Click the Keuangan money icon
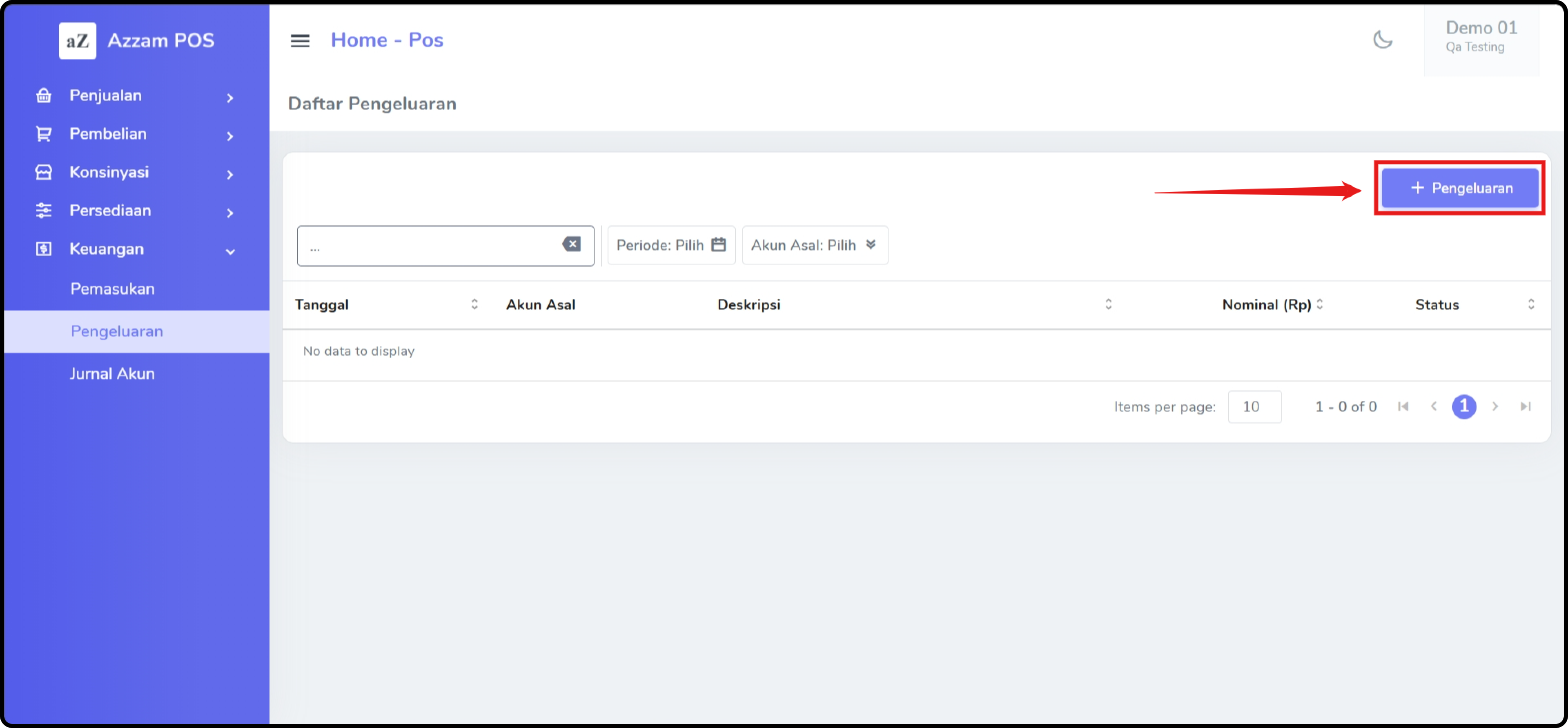Screen dimensions: 1568x728 pos(43,249)
